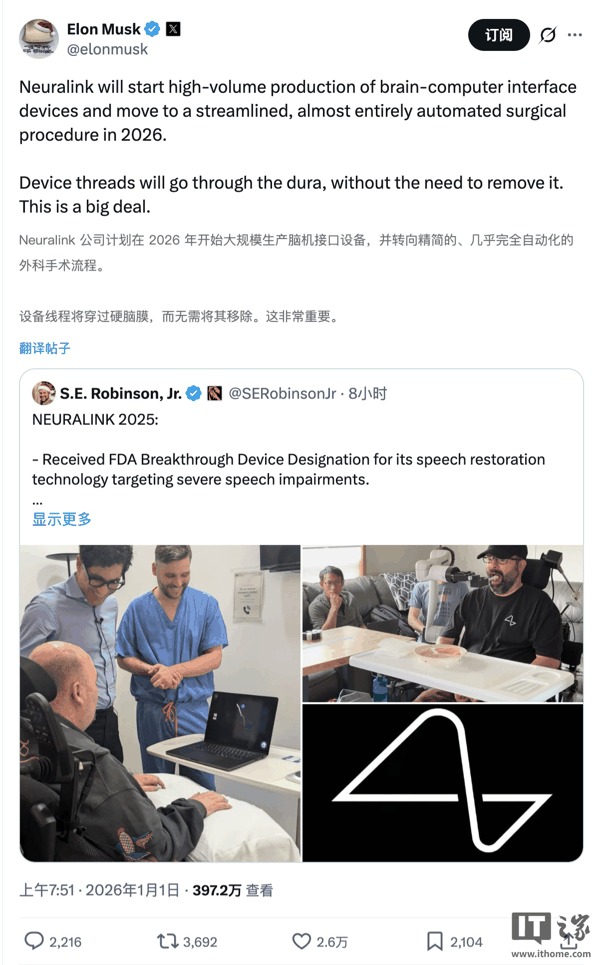Expand quoted post with 显示更多
This screenshot has width=600, height=965.
tap(62, 519)
